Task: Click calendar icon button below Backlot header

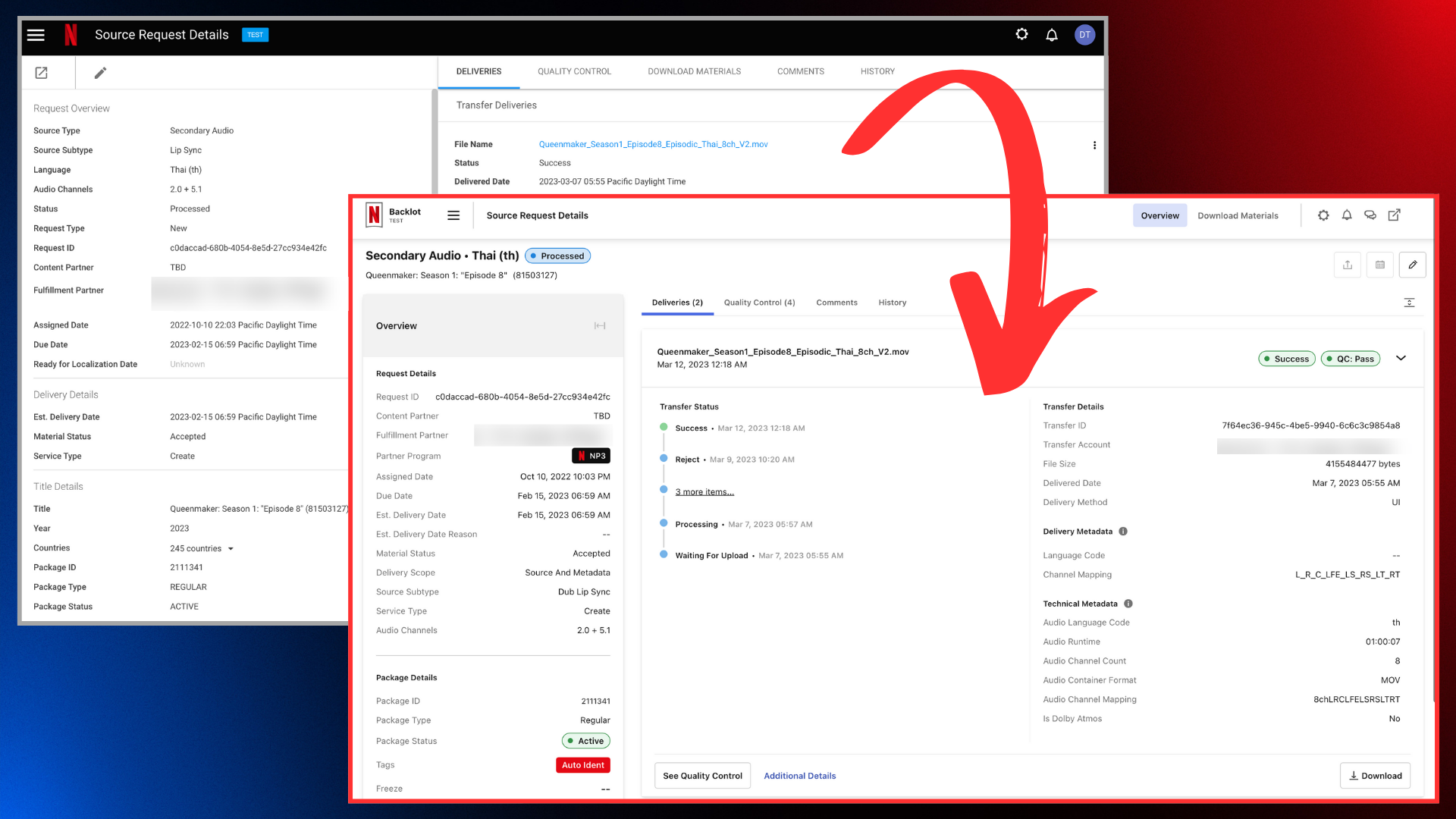Action: coord(1380,265)
